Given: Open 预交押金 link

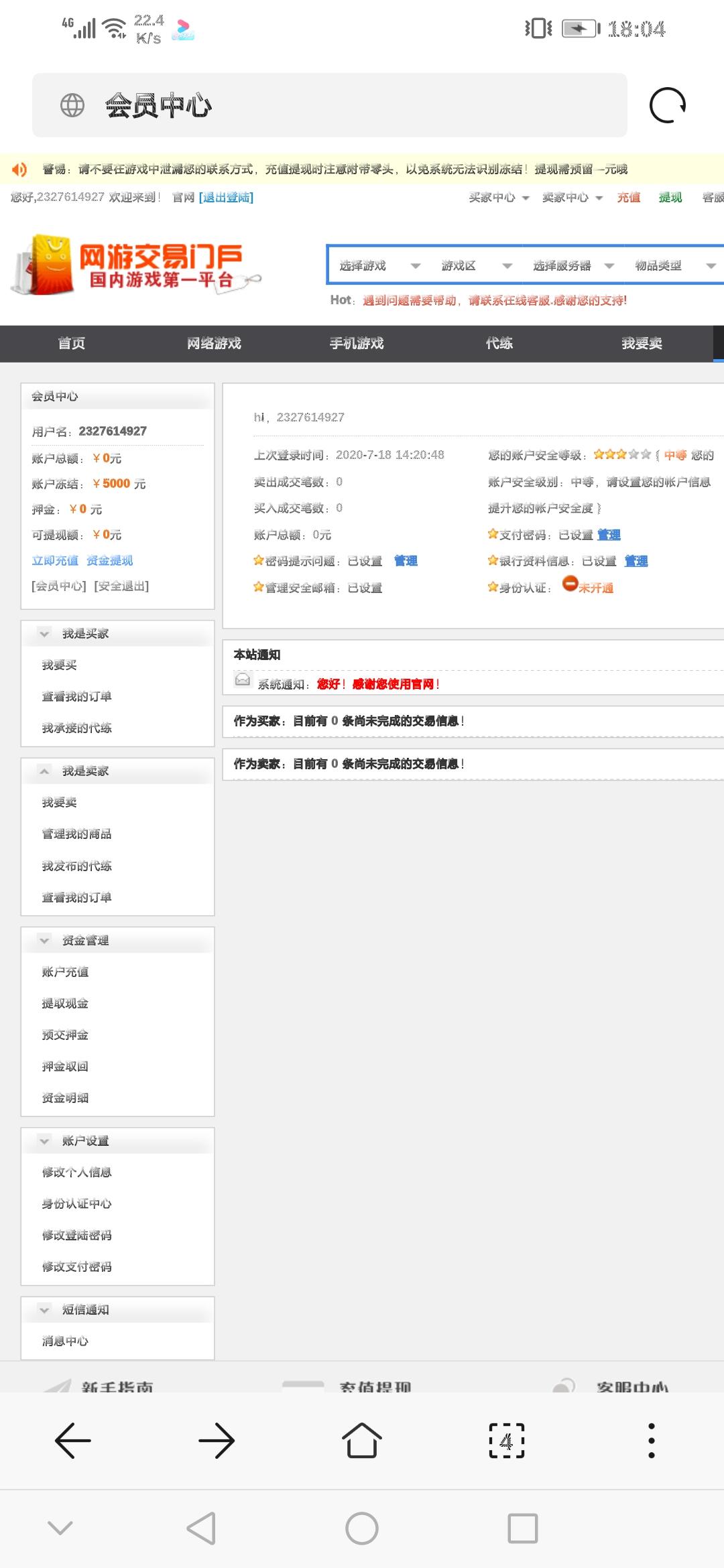Looking at the screenshot, I should pyautogui.click(x=65, y=1035).
